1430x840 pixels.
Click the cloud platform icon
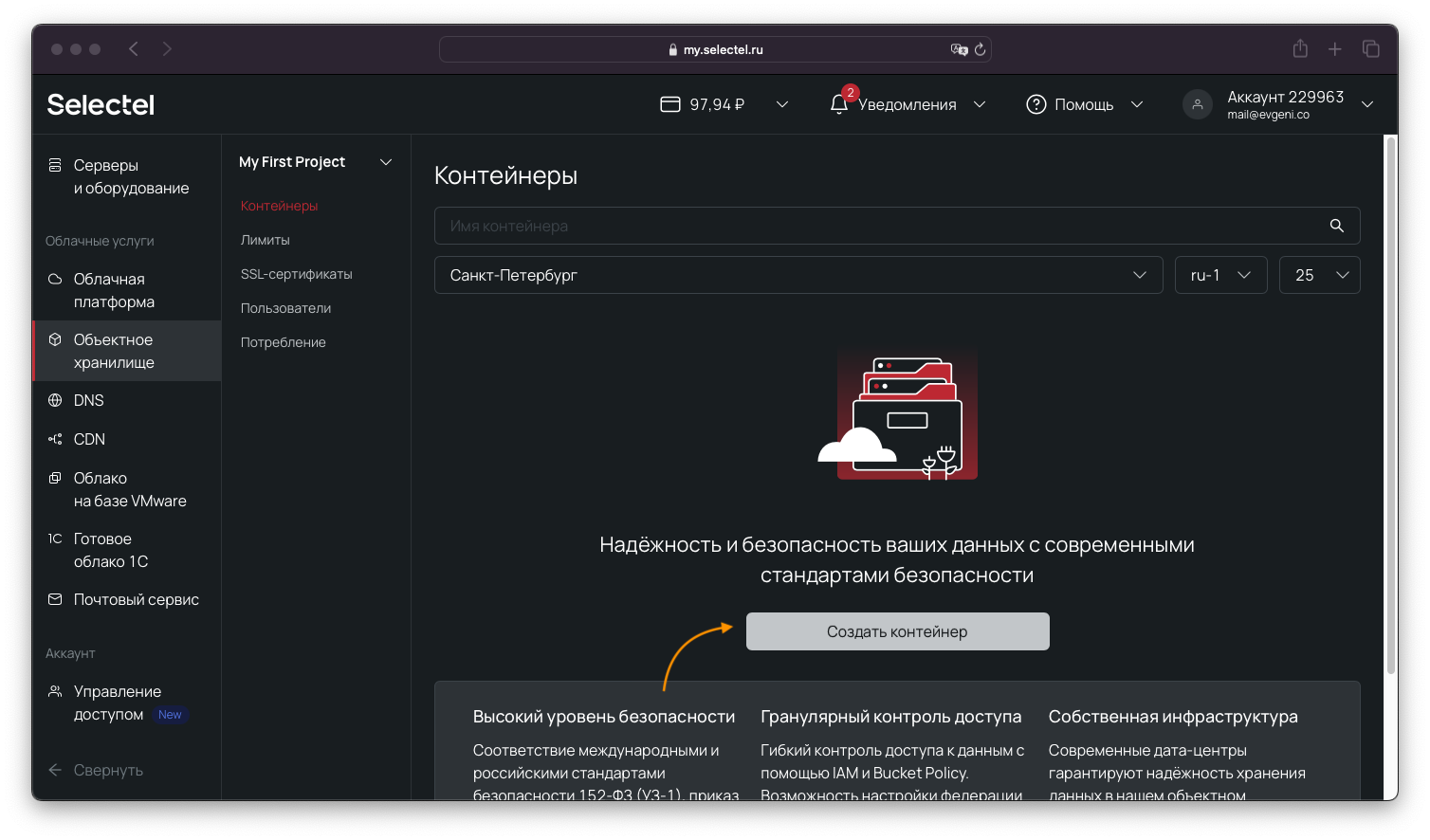click(55, 279)
